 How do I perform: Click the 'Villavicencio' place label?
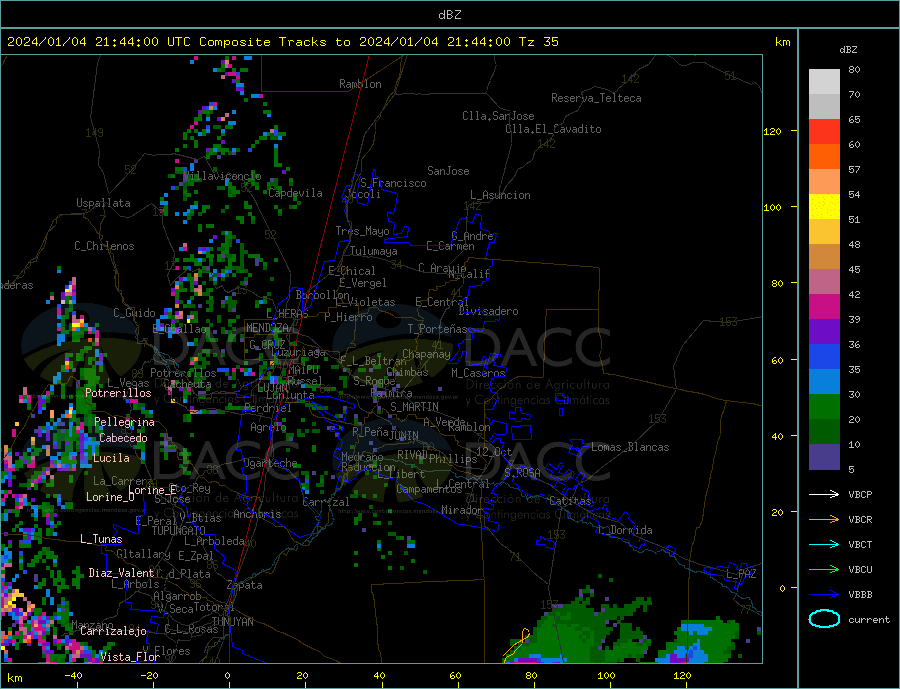tap(222, 176)
